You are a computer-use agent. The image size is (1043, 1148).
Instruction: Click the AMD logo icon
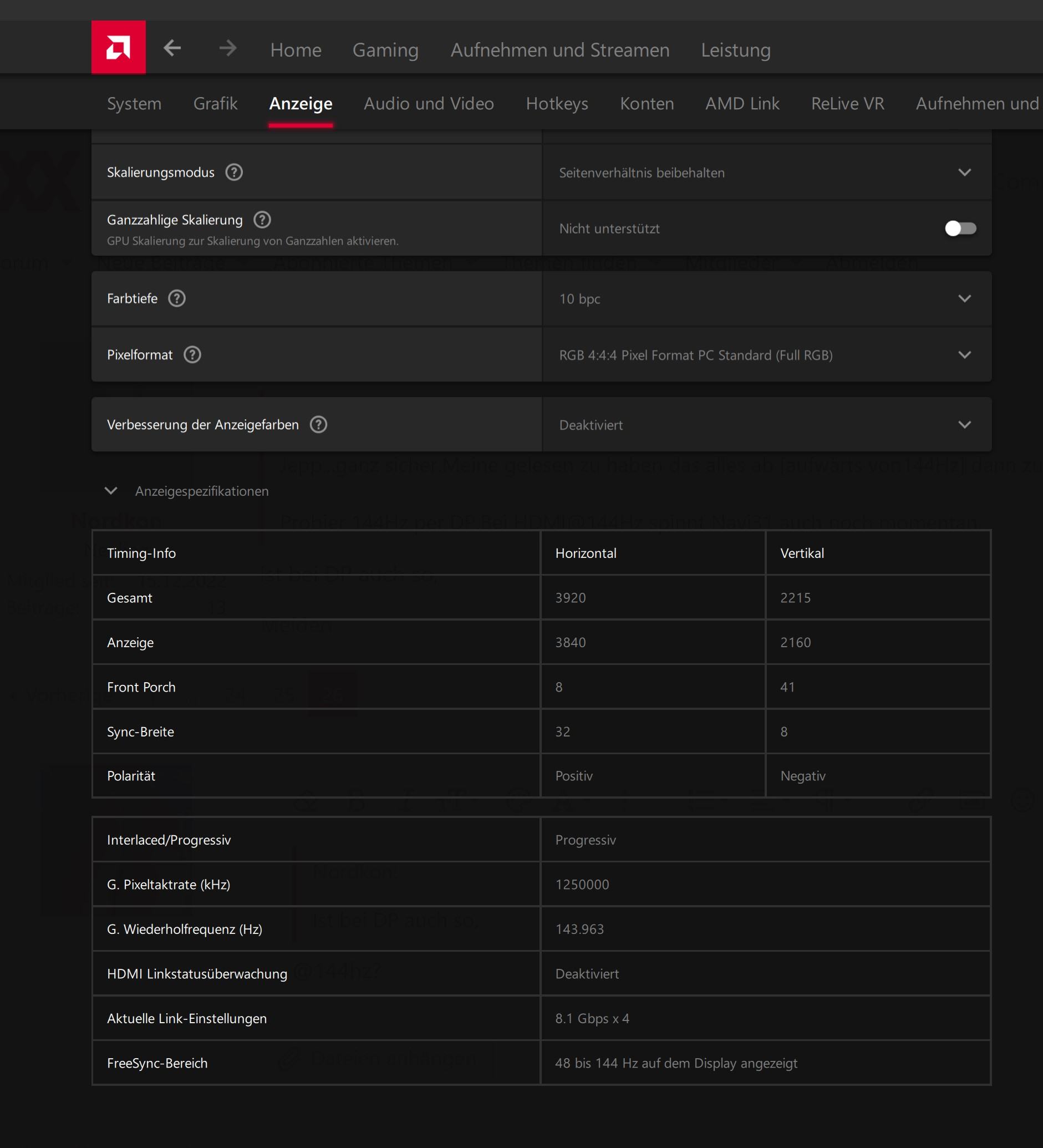point(118,47)
